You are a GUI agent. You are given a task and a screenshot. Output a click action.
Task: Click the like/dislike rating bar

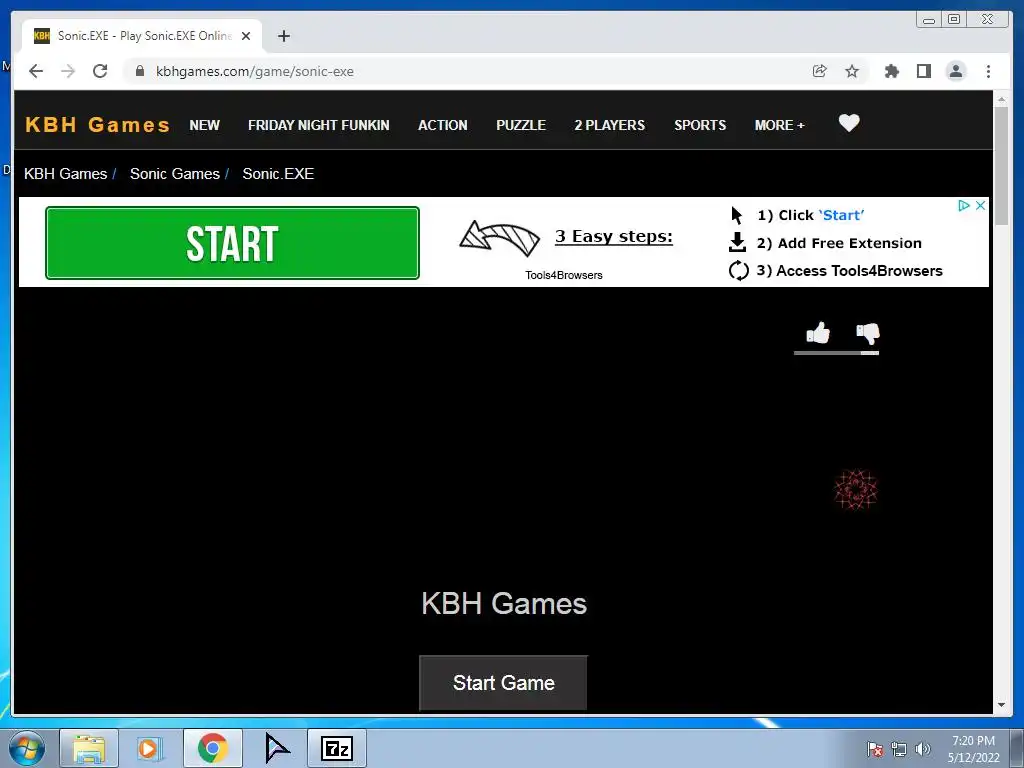(836, 353)
